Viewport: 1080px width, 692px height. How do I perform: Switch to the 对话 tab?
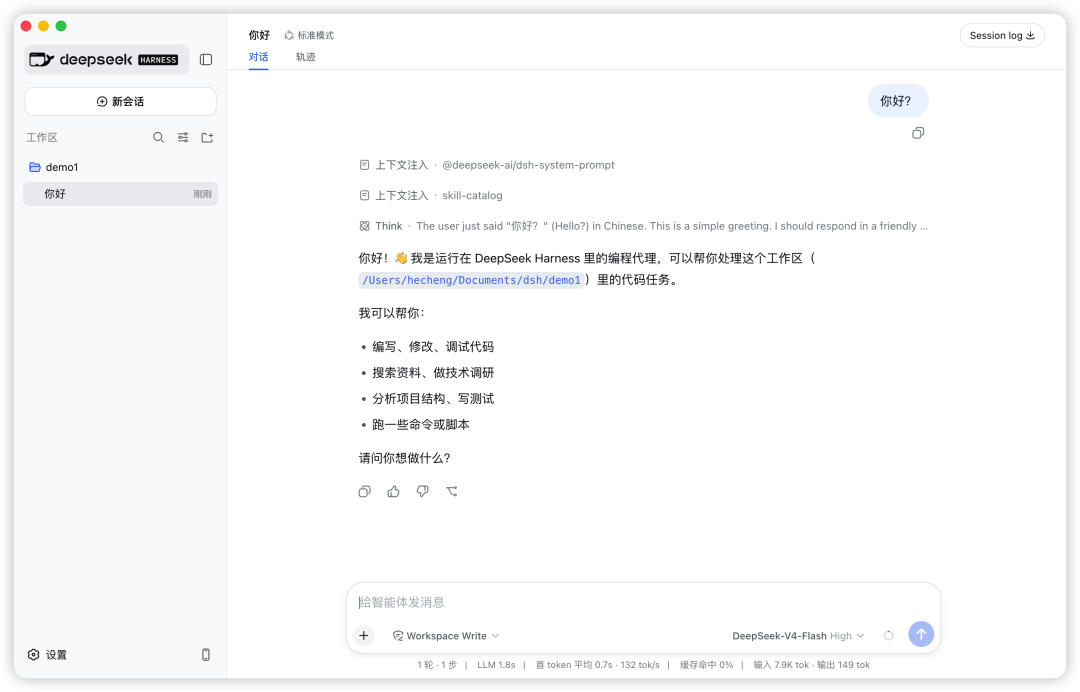coord(258,57)
